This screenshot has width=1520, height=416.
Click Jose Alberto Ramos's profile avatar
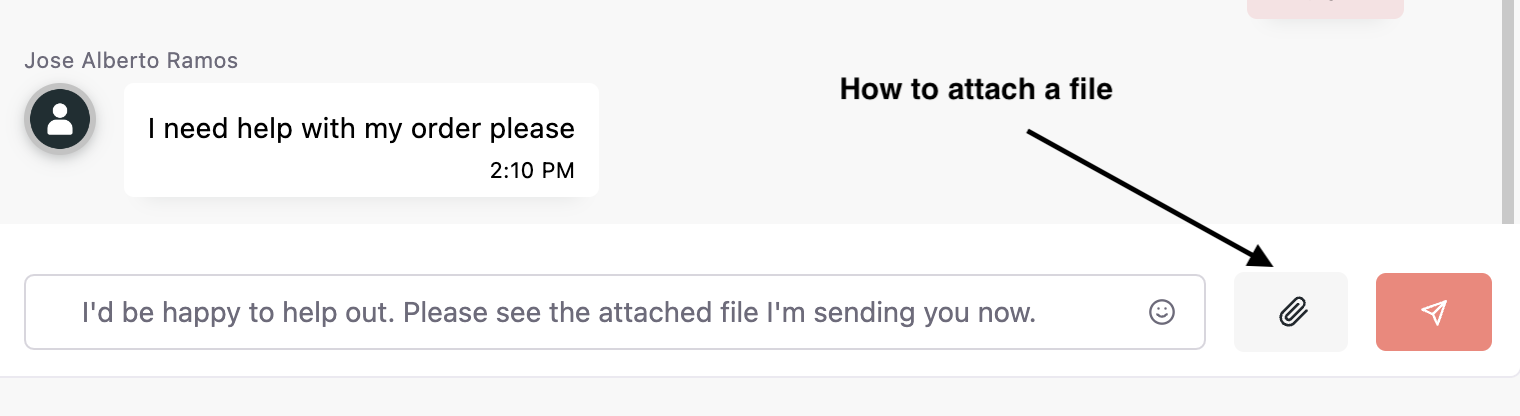point(60,120)
